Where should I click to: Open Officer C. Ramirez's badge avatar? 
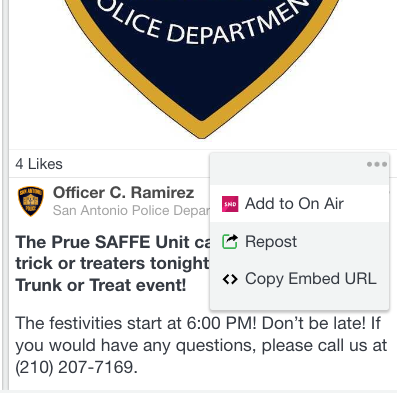point(31,201)
